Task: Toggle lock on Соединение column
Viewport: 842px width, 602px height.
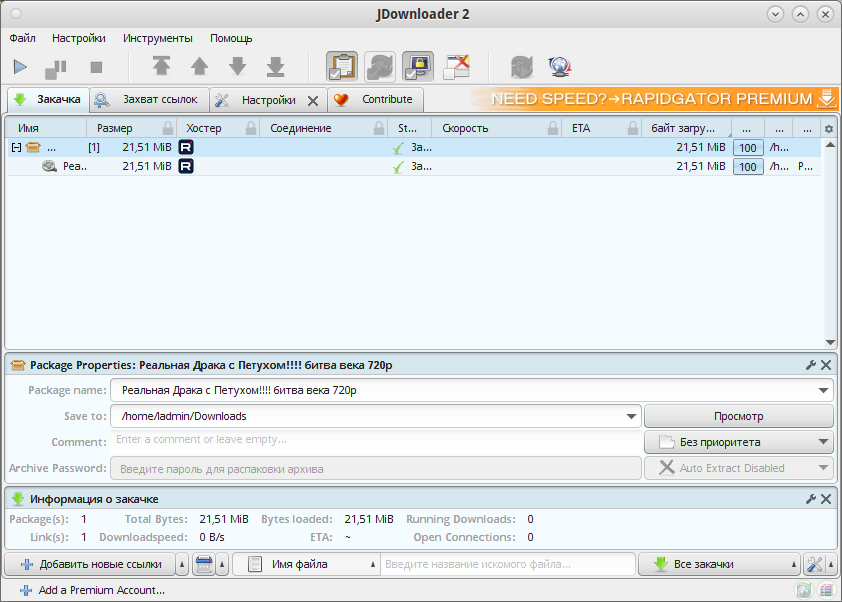Action: (x=379, y=128)
